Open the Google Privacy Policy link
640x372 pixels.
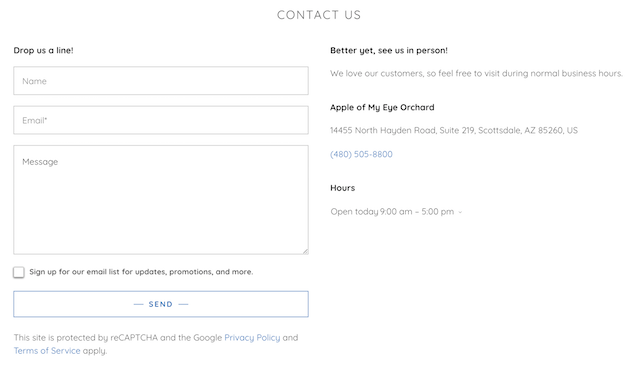pos(252,338)
